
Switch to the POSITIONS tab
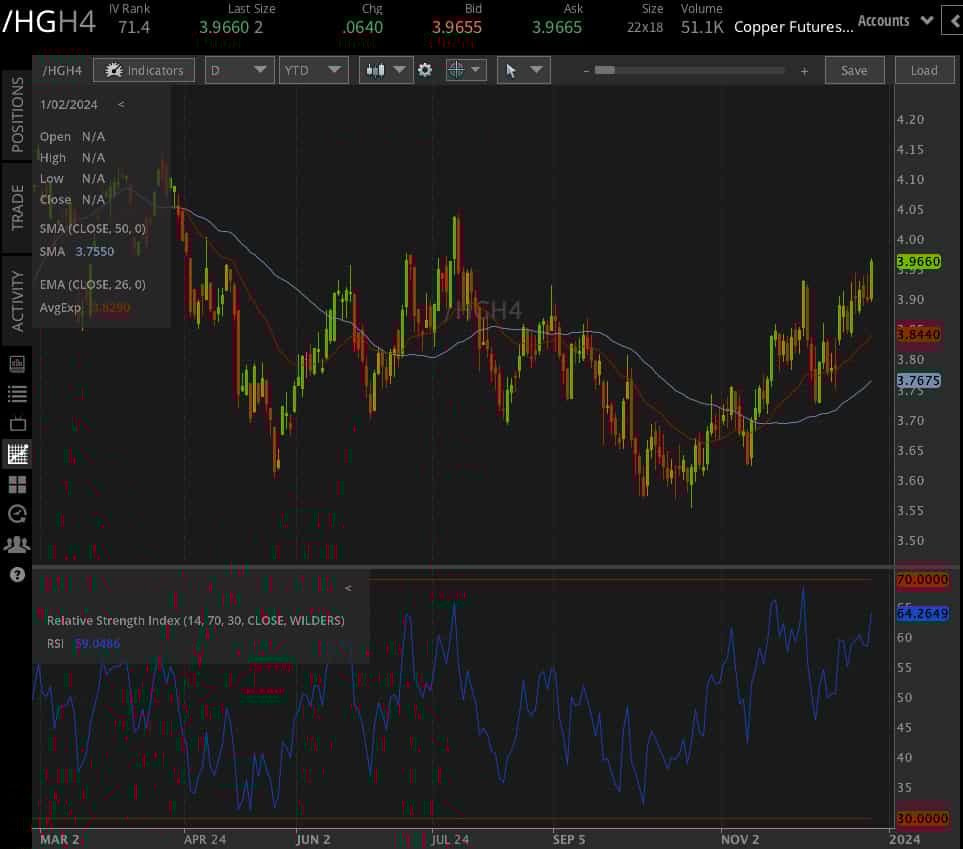(x=17, y=115)
